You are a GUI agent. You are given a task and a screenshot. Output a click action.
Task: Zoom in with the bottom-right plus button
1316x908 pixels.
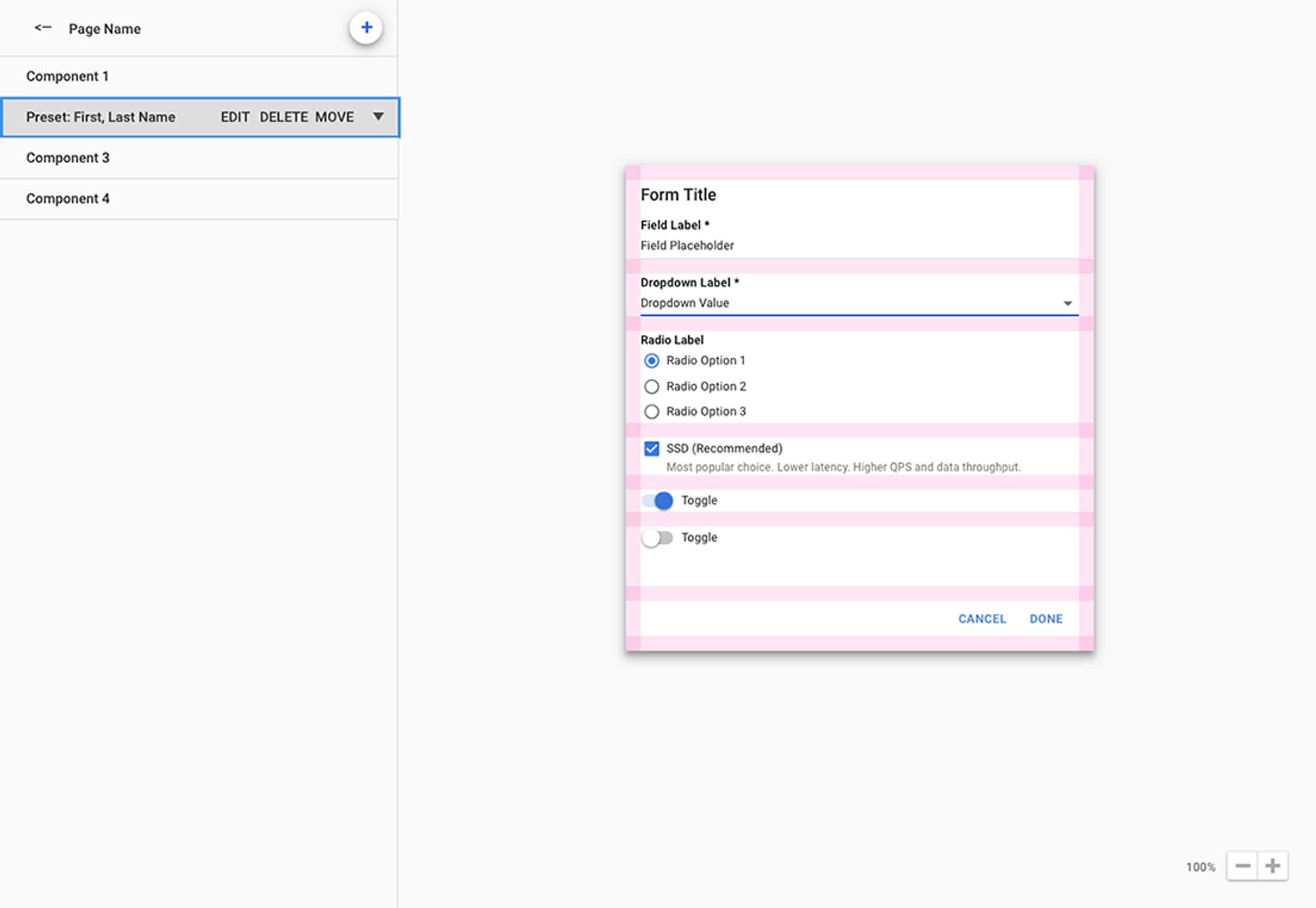1272,866
